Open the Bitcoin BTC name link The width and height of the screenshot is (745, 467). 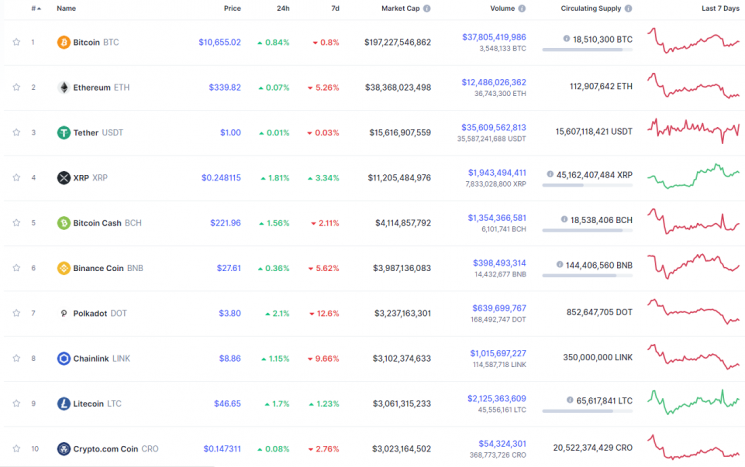point(96,42)
